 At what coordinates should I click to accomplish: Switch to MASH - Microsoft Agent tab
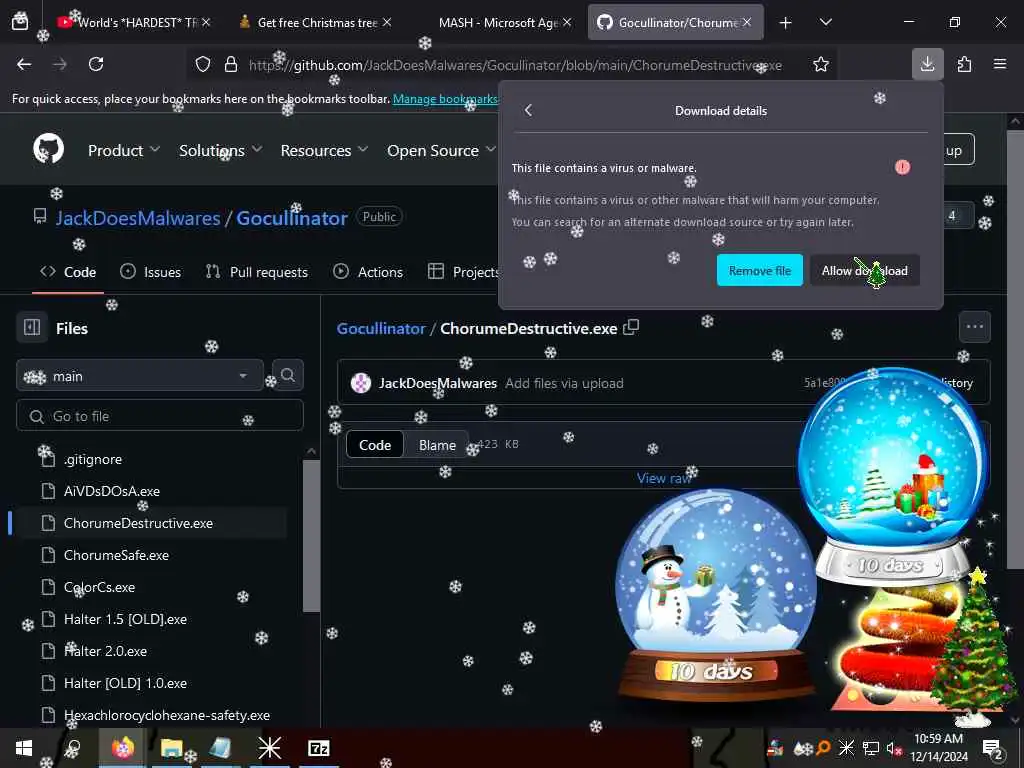coord(498,22)
